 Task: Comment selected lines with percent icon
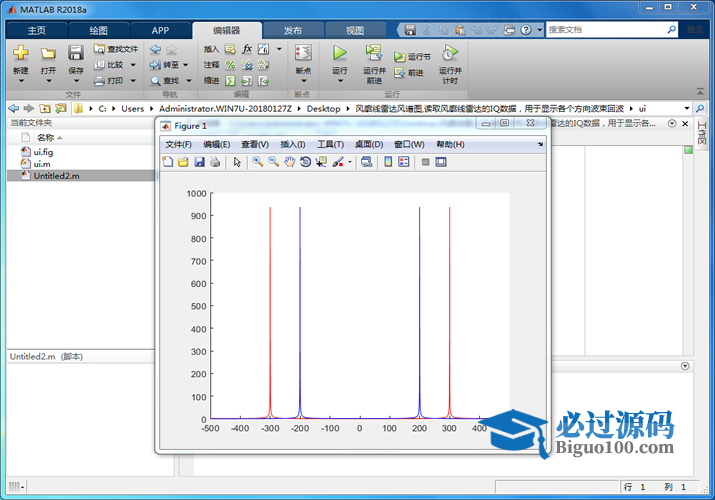tap(231, 65)
